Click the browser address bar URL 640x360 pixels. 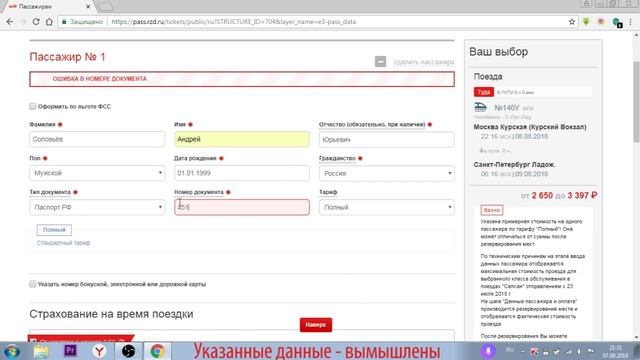tap(233, 22)
